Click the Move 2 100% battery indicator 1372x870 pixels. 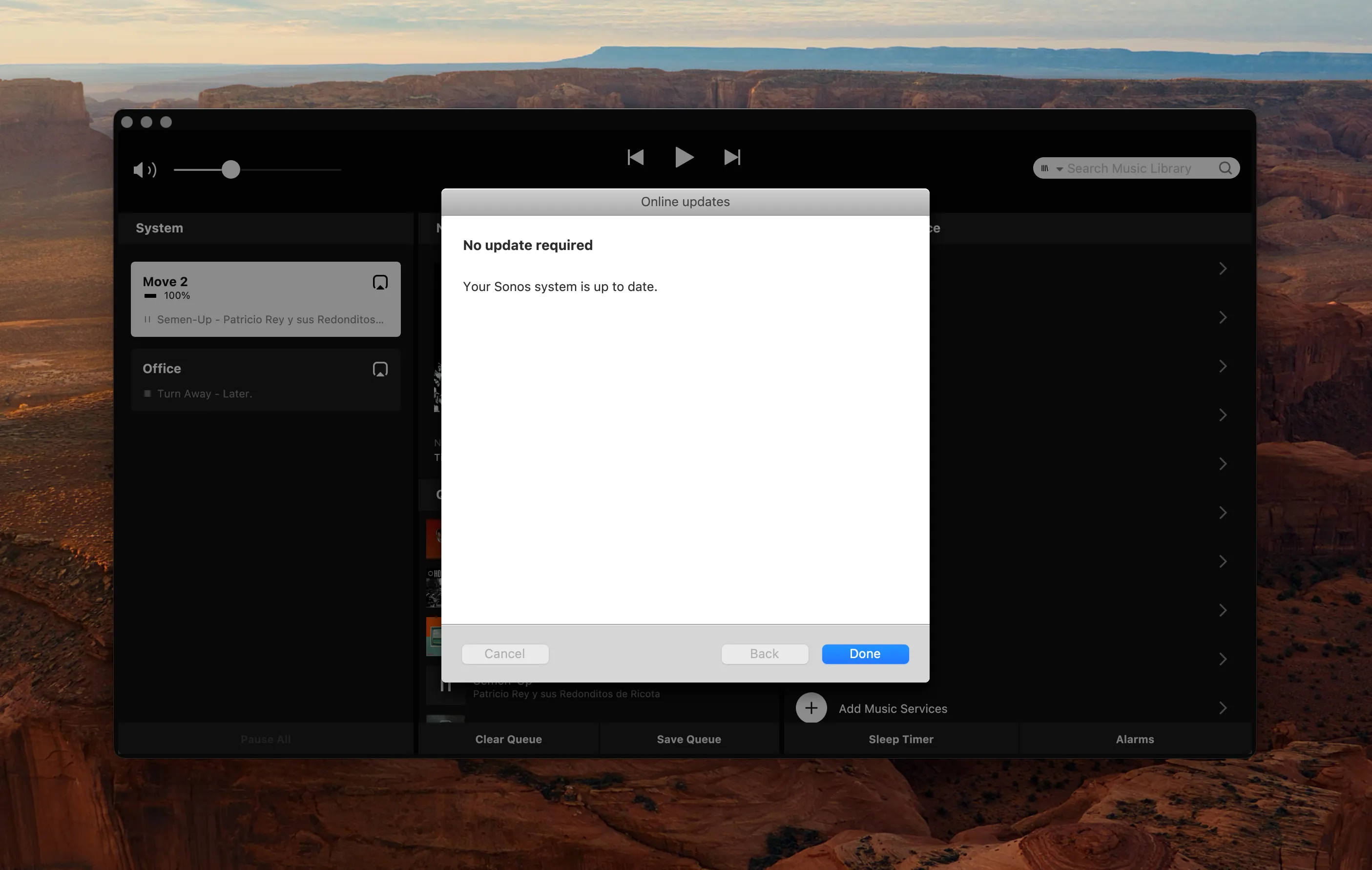(x=167, y=296)
